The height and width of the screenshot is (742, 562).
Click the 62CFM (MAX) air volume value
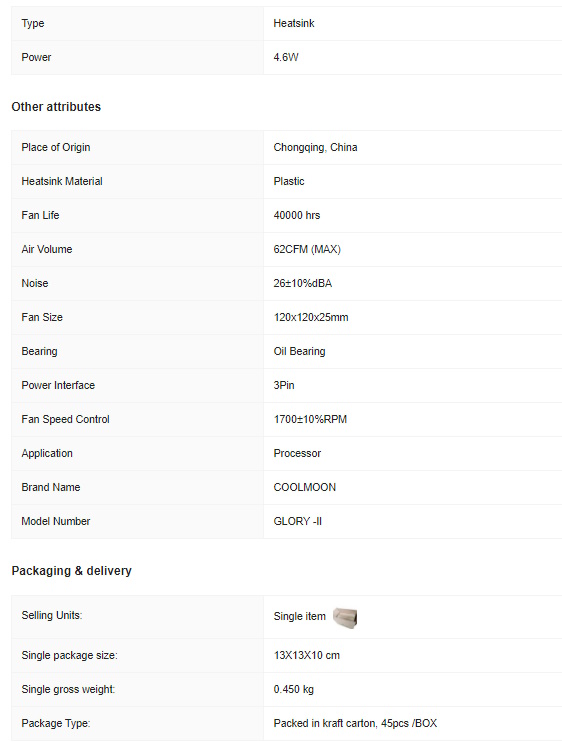pyautogui.click(x=307, y=249)
